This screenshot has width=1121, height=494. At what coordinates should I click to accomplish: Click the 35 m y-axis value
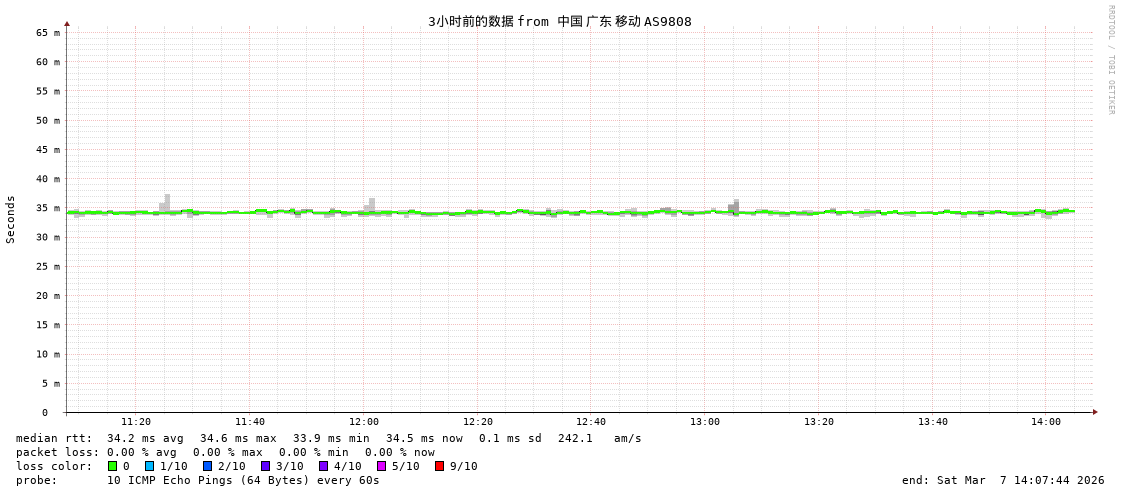point(48,208)
